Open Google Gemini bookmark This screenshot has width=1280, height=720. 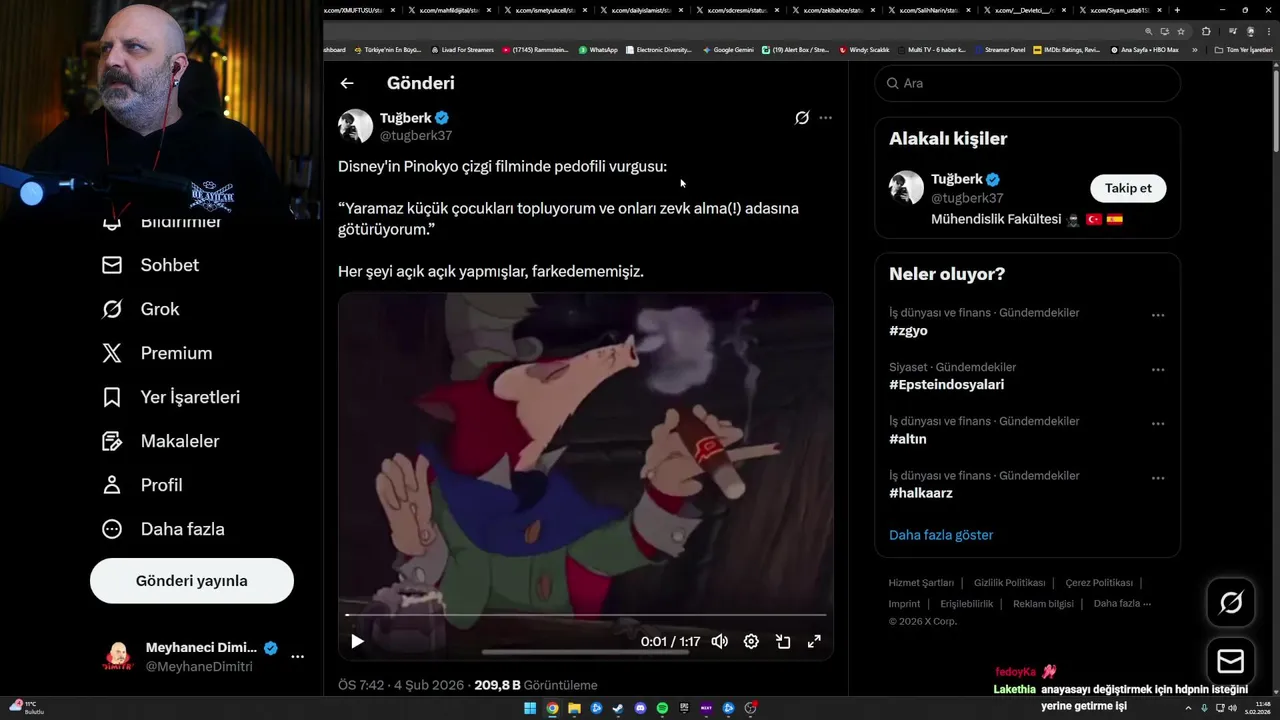coord(728,49)
